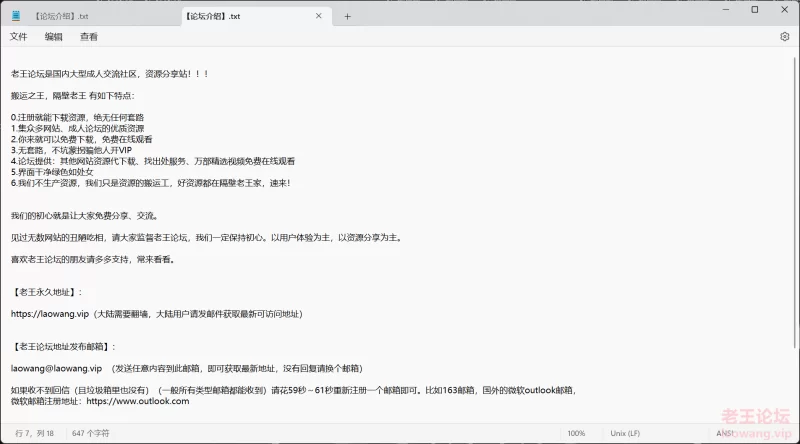Click the line 我们的初心就是让大家免费分享
The height and width of the screenshot is (444, 800).
point(85,216)
